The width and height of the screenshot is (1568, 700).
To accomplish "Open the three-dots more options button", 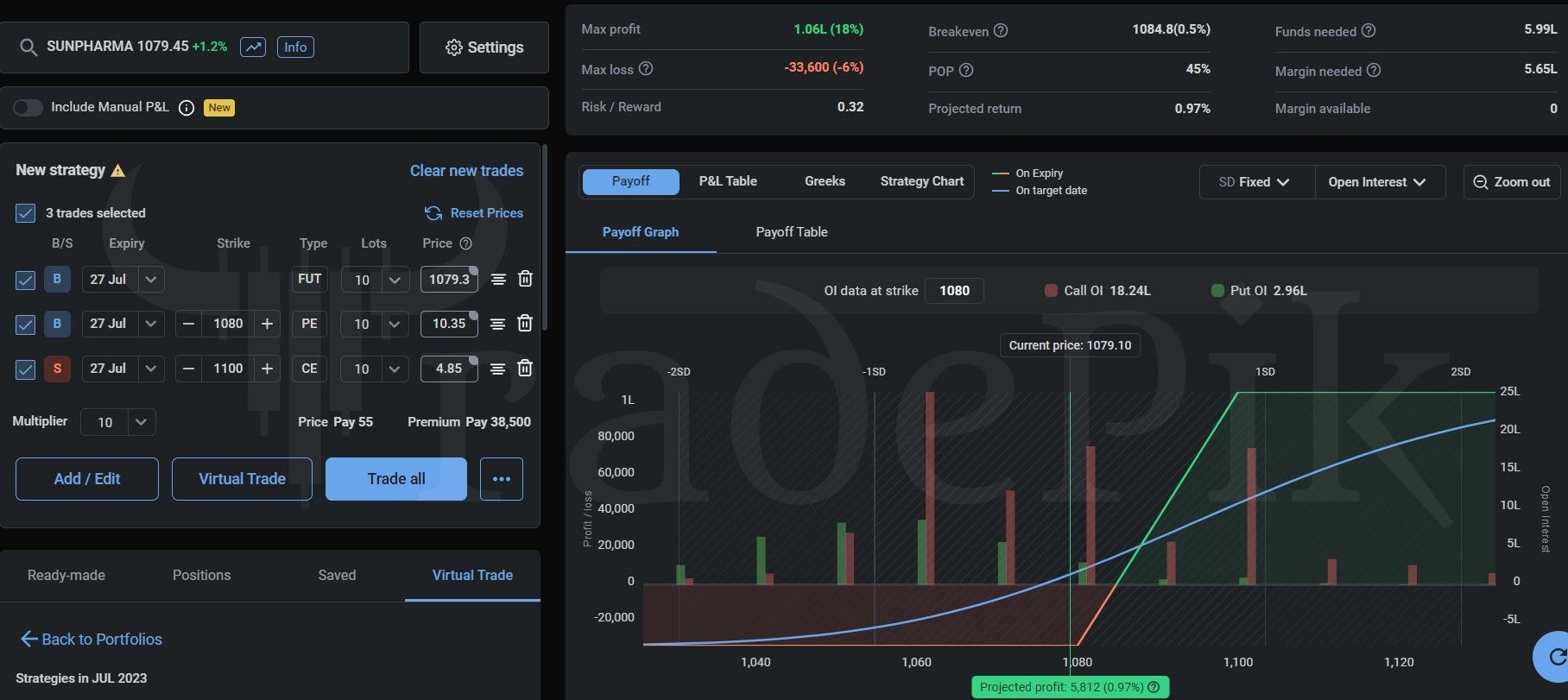I will 502,479.
